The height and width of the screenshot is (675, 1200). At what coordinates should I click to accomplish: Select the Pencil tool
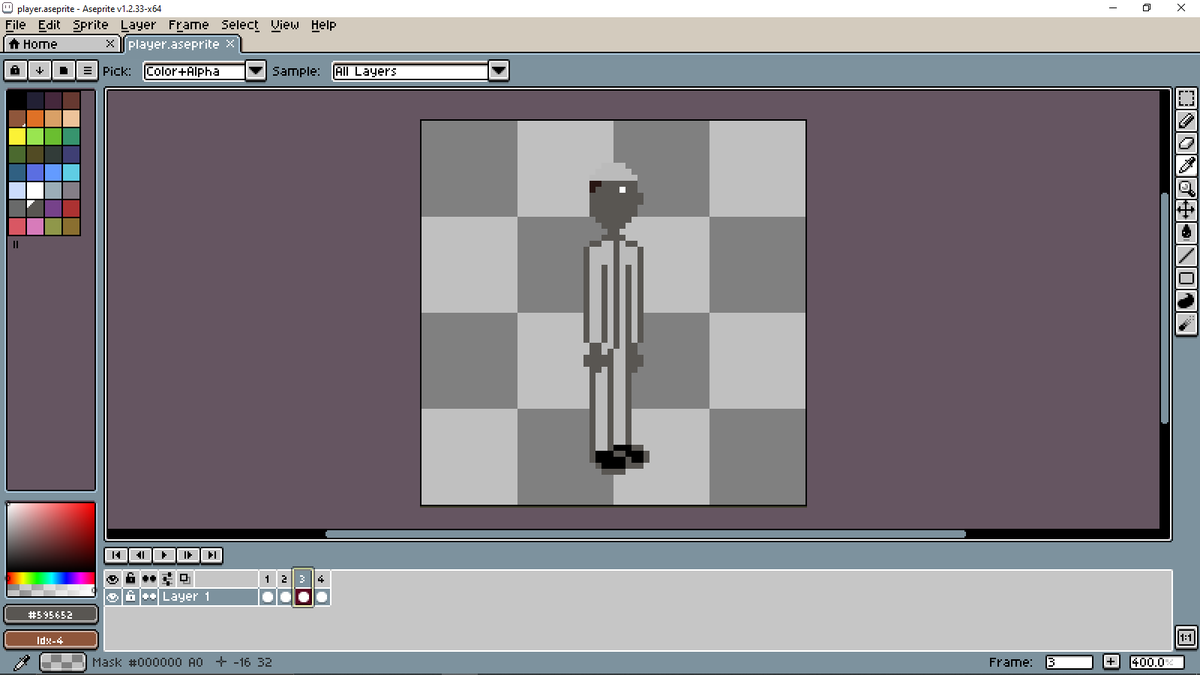[x=1186, y=121]
